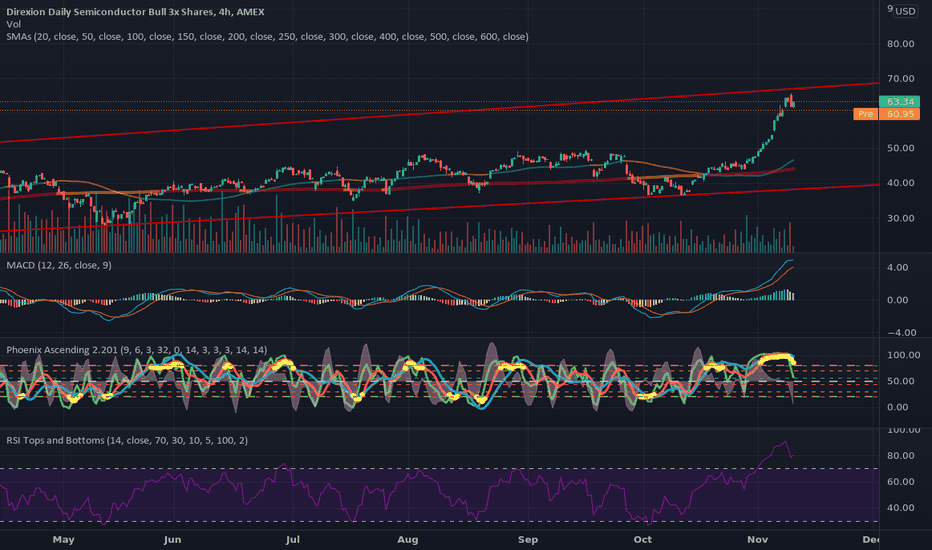
Task: Click the Nov label on time axis
Action: (x=758, y=540)
